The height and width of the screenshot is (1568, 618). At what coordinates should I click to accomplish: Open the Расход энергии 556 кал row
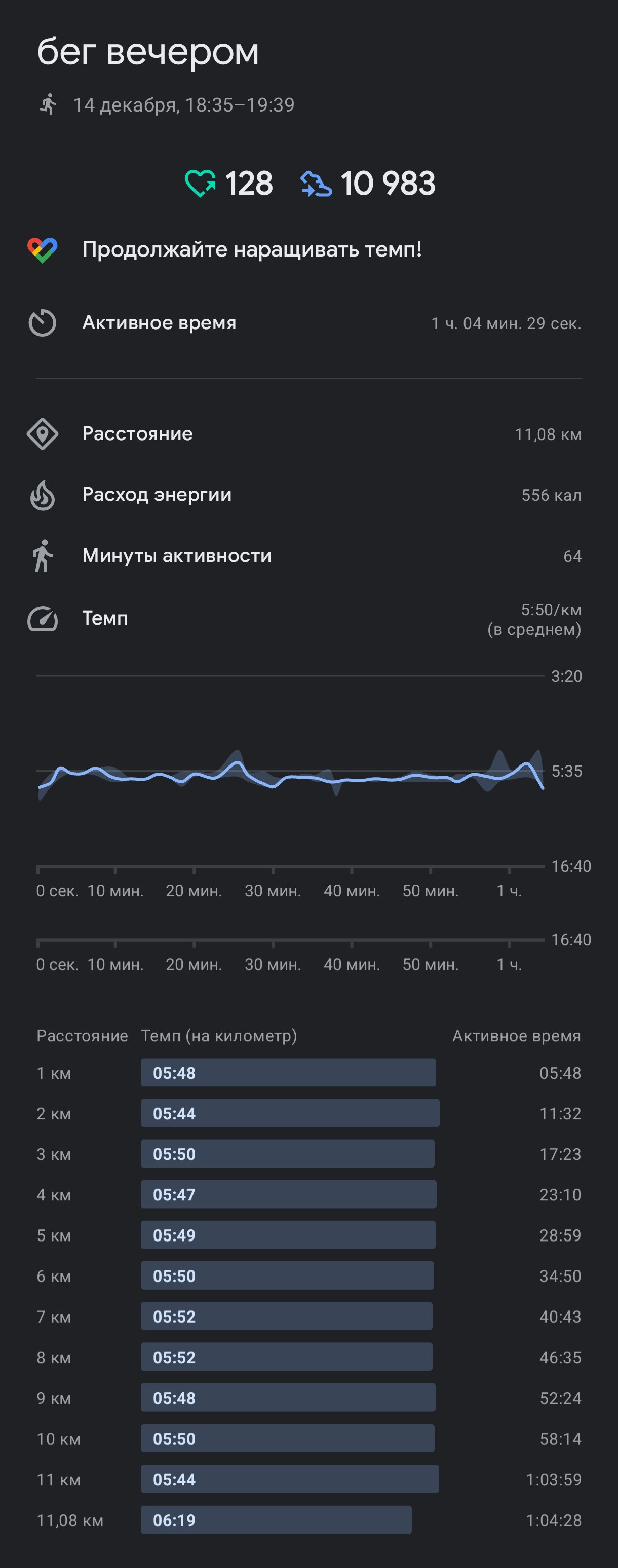[309, 495]
